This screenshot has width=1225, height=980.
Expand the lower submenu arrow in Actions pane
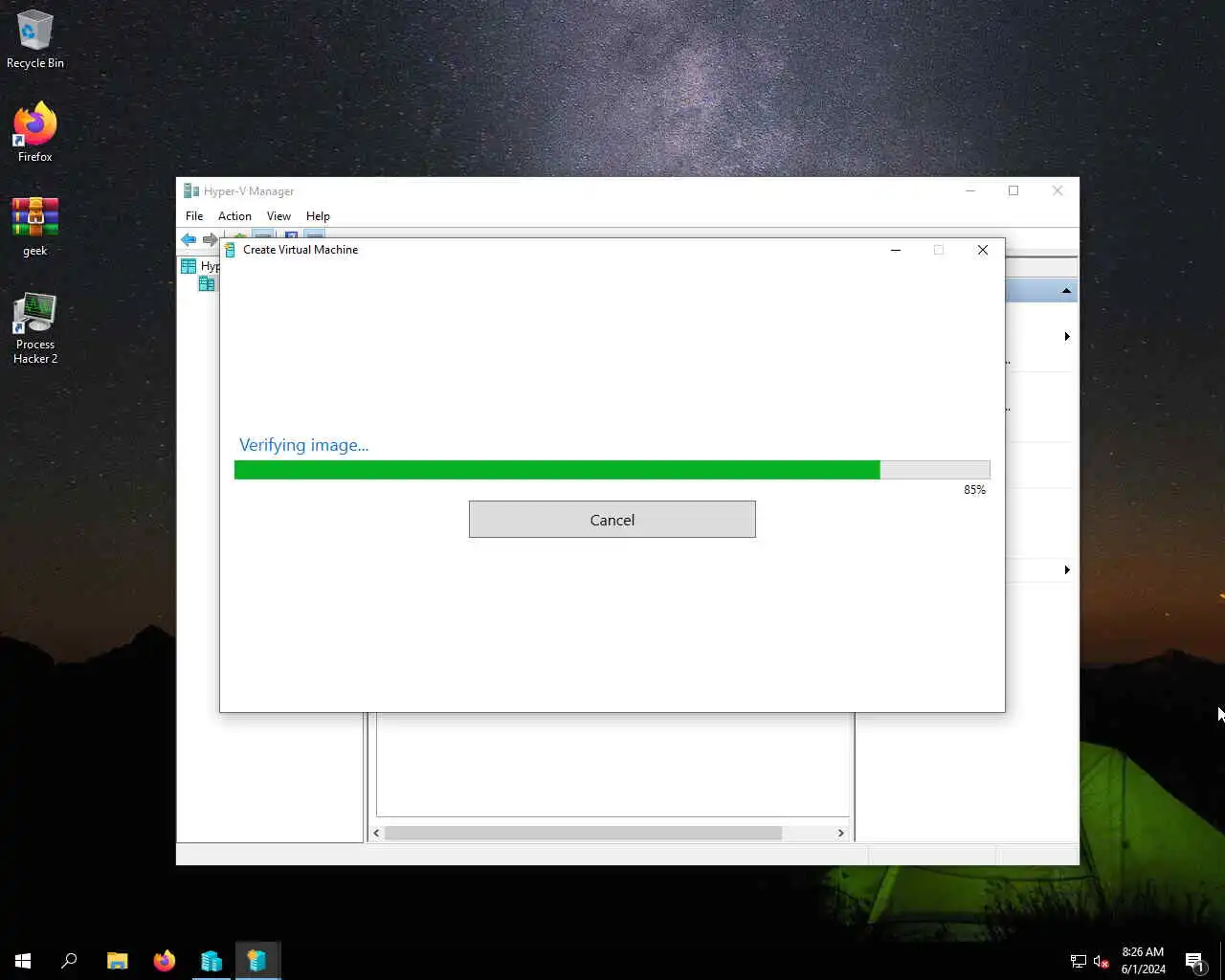click(1067, 569)
